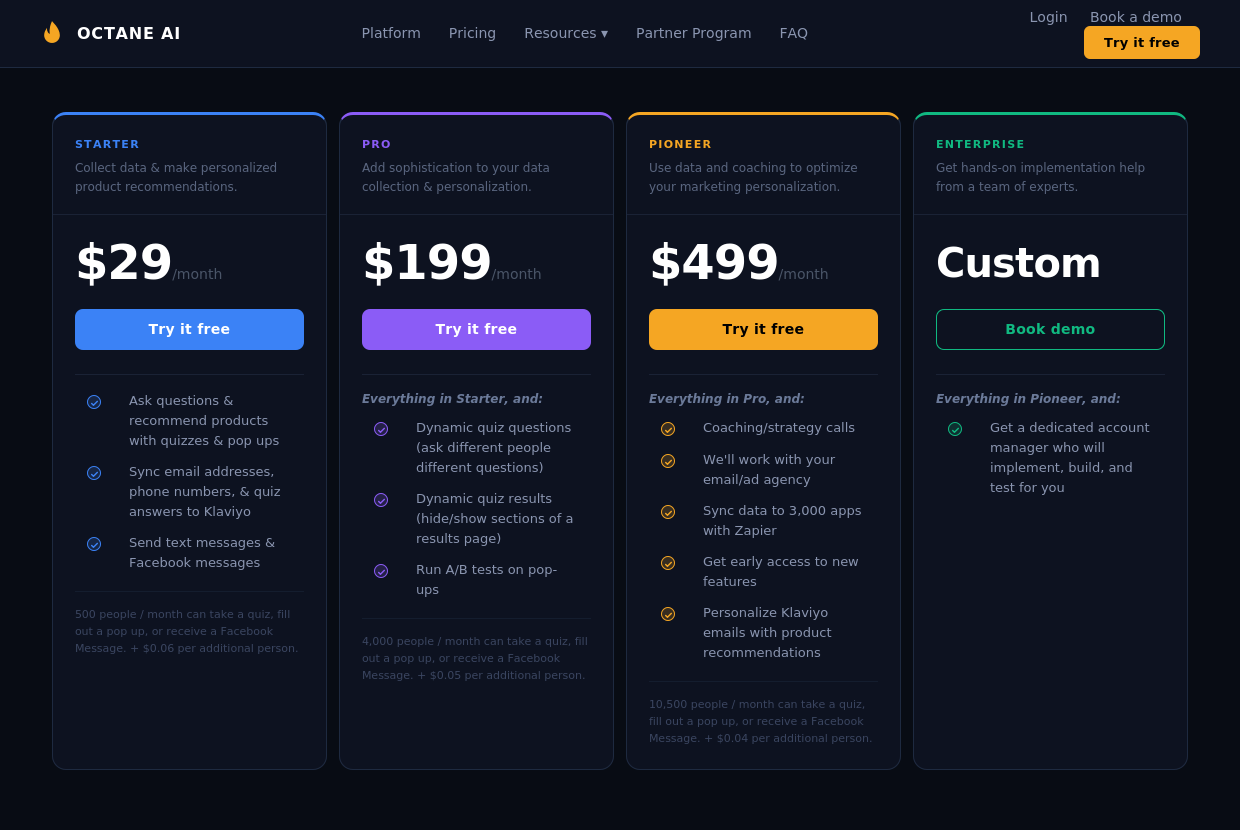
Task: Open the Partner Program page
Action: pyautogui.click(x=693, y=33)
